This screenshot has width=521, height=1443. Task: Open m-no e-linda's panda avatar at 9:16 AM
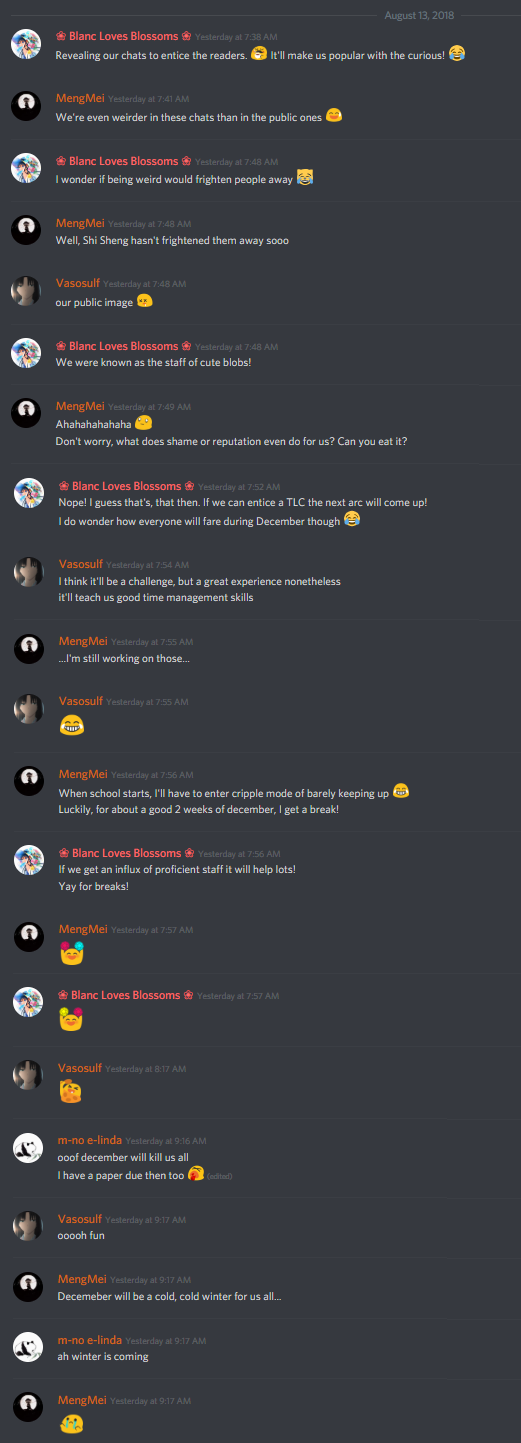click(x=28, y=1148)
